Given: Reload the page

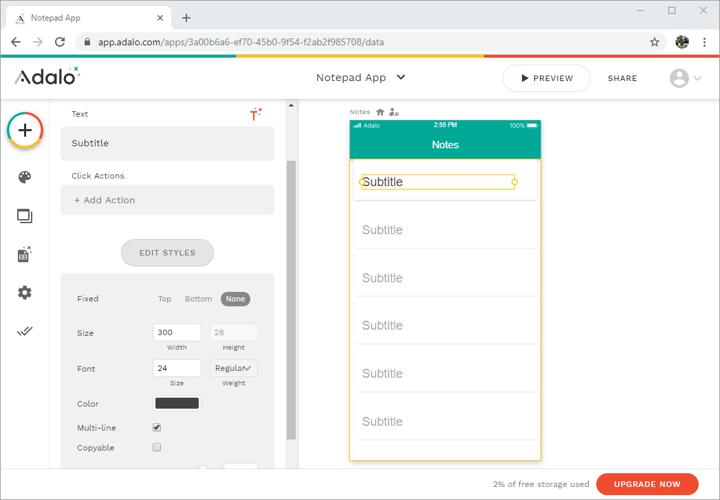Looking at the screenshot, I should click(x=60, y=42).
